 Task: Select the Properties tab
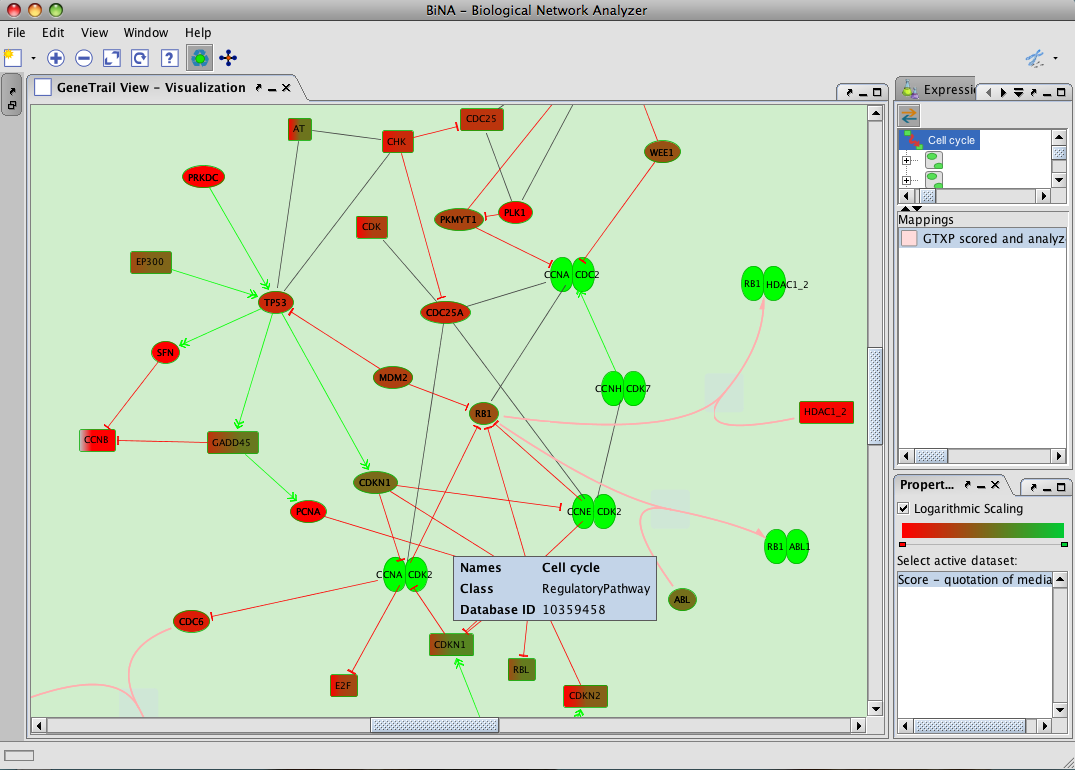[x=926, y=485]
